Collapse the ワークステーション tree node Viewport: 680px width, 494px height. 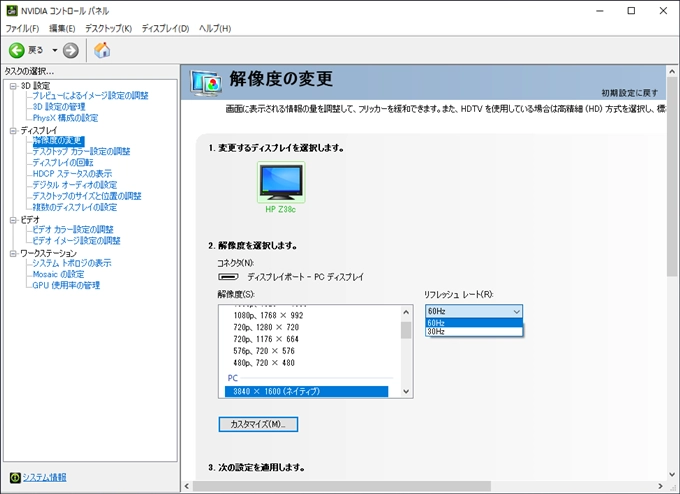click(x=13, y=253)
